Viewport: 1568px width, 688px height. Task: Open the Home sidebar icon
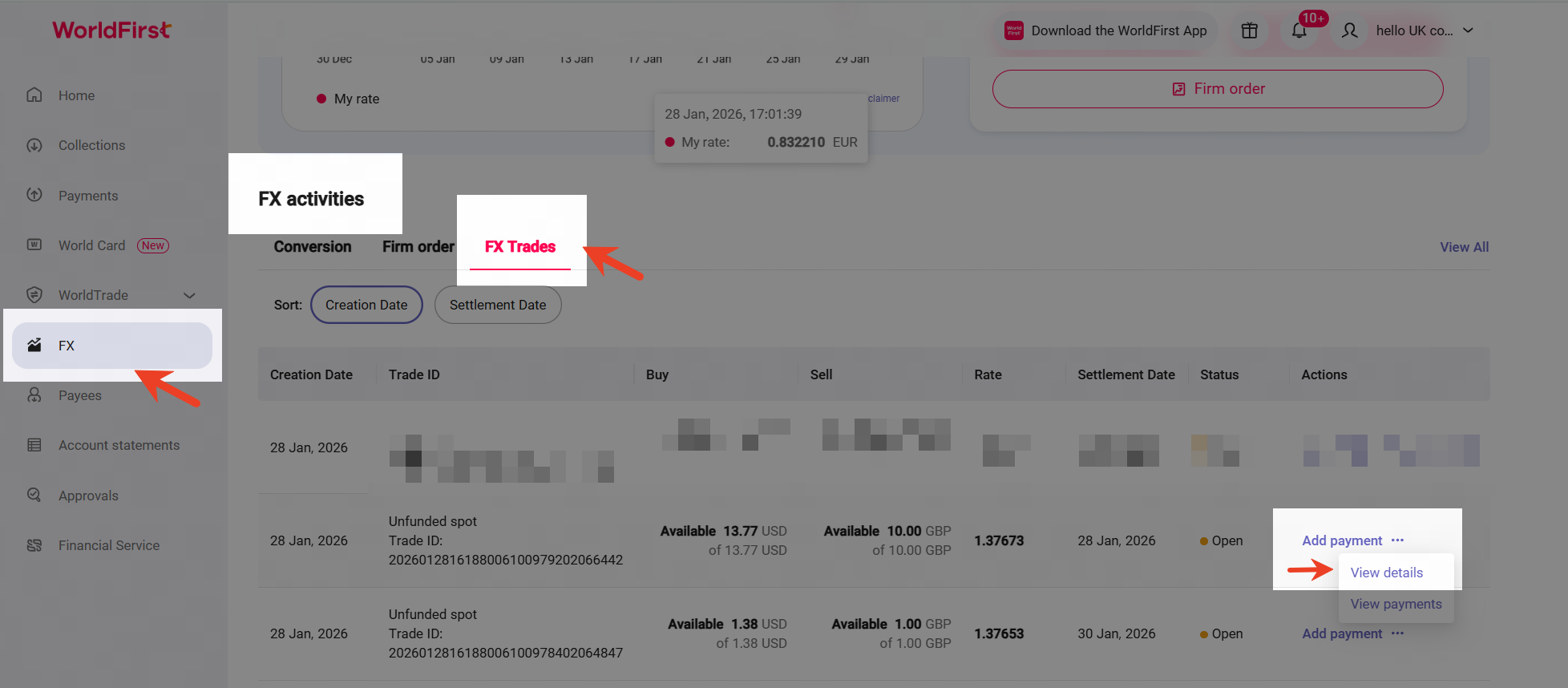click(34, 95)
